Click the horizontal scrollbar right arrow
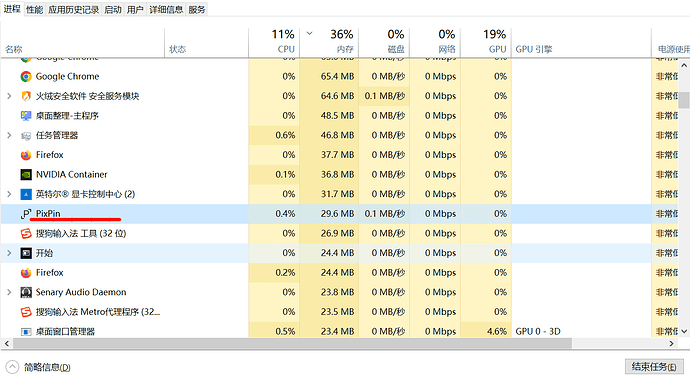The height and width of the screenshot is (384, 690). [671, 344]
